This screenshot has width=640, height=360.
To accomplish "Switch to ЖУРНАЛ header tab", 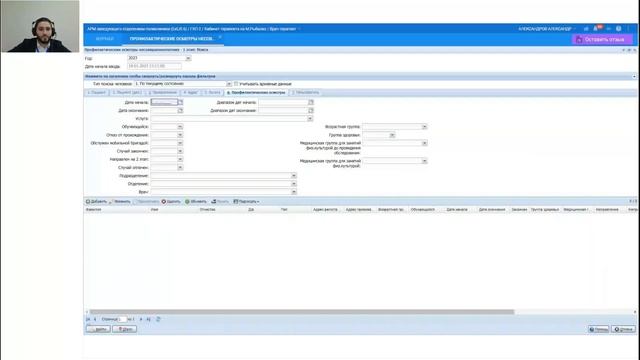I will pyautogui.click(x=104, y=39).
